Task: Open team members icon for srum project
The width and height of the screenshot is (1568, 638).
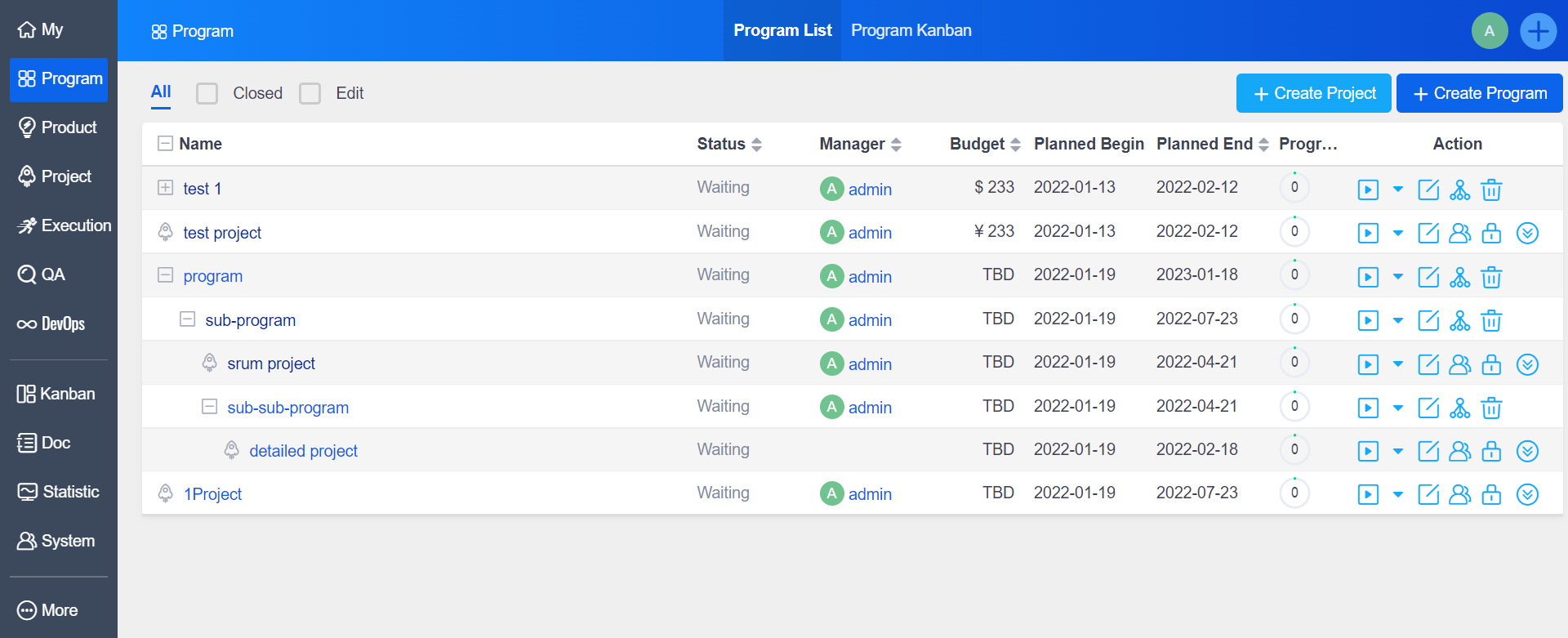Action: click(x=1459, y=364)
